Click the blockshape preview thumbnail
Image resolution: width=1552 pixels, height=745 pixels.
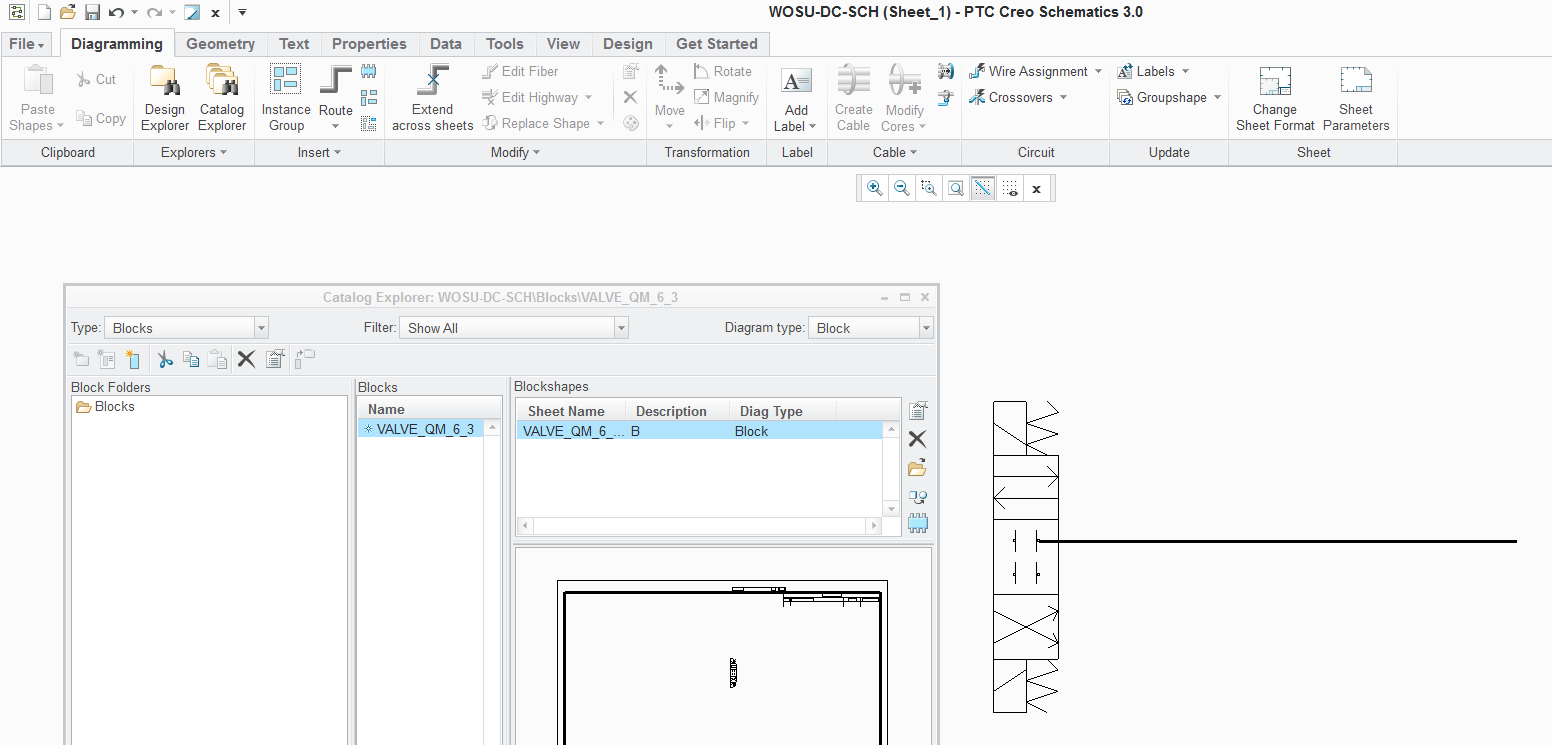(722, 646)
